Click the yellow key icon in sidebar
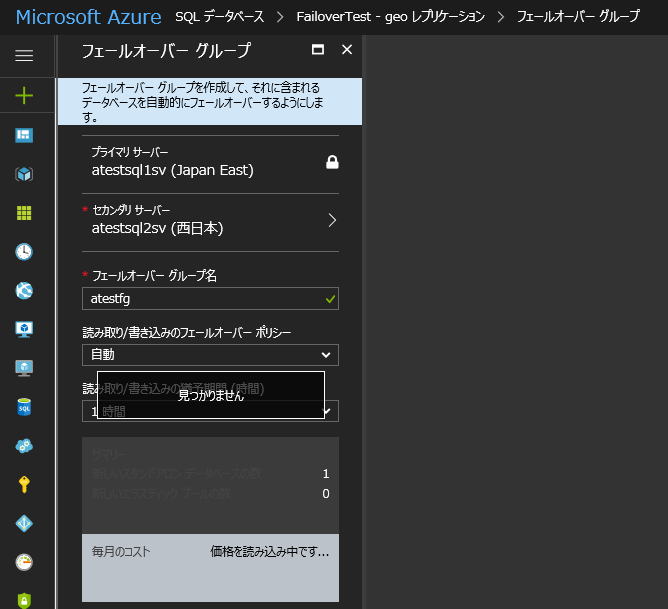 click(x=24, y=485)
